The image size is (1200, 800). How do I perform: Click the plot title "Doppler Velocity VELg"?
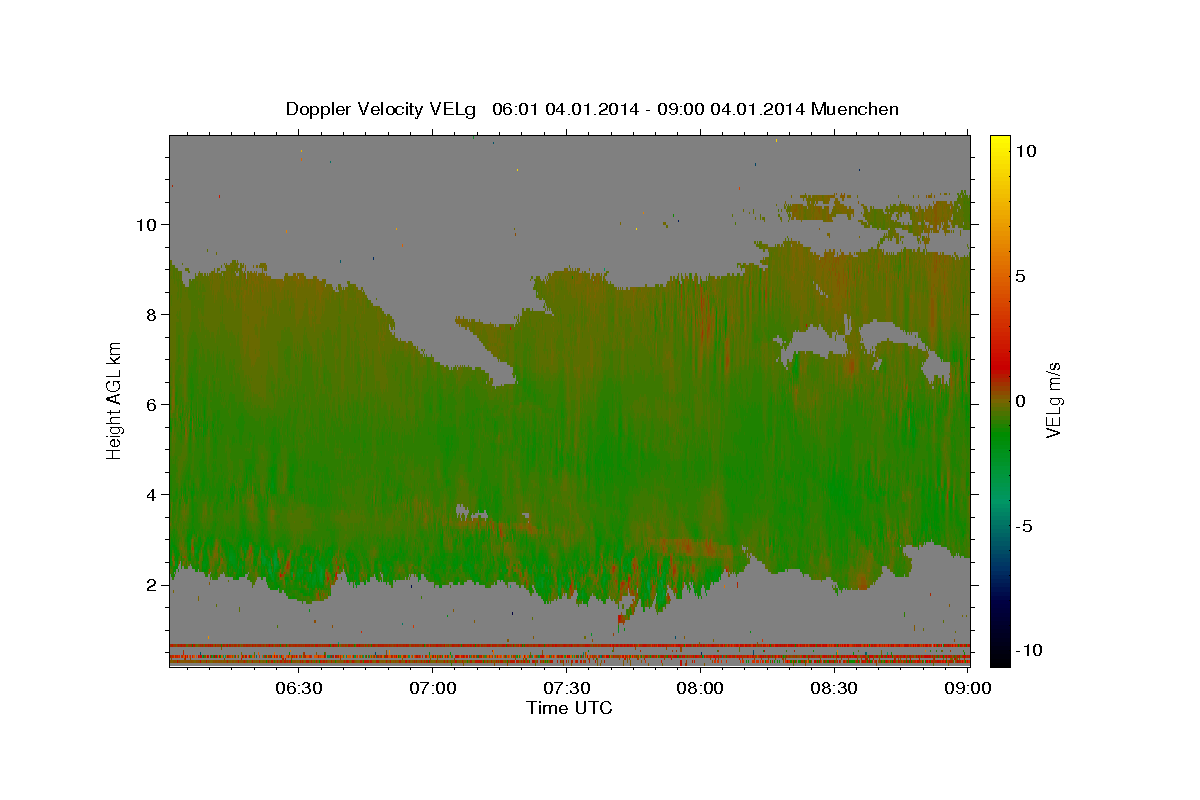382,109
